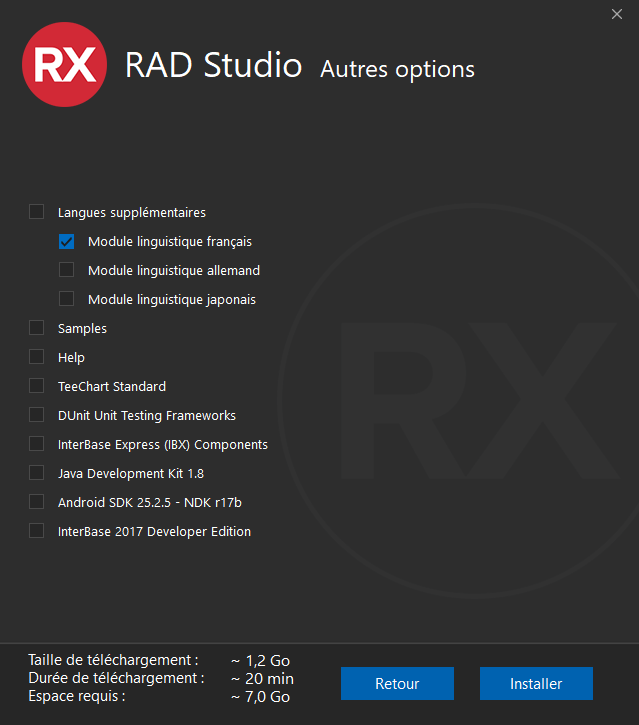Viewport: 639px width, 725px height.
Task: Select Java Development Kit 1.8 checkbox
Action: 37,473
